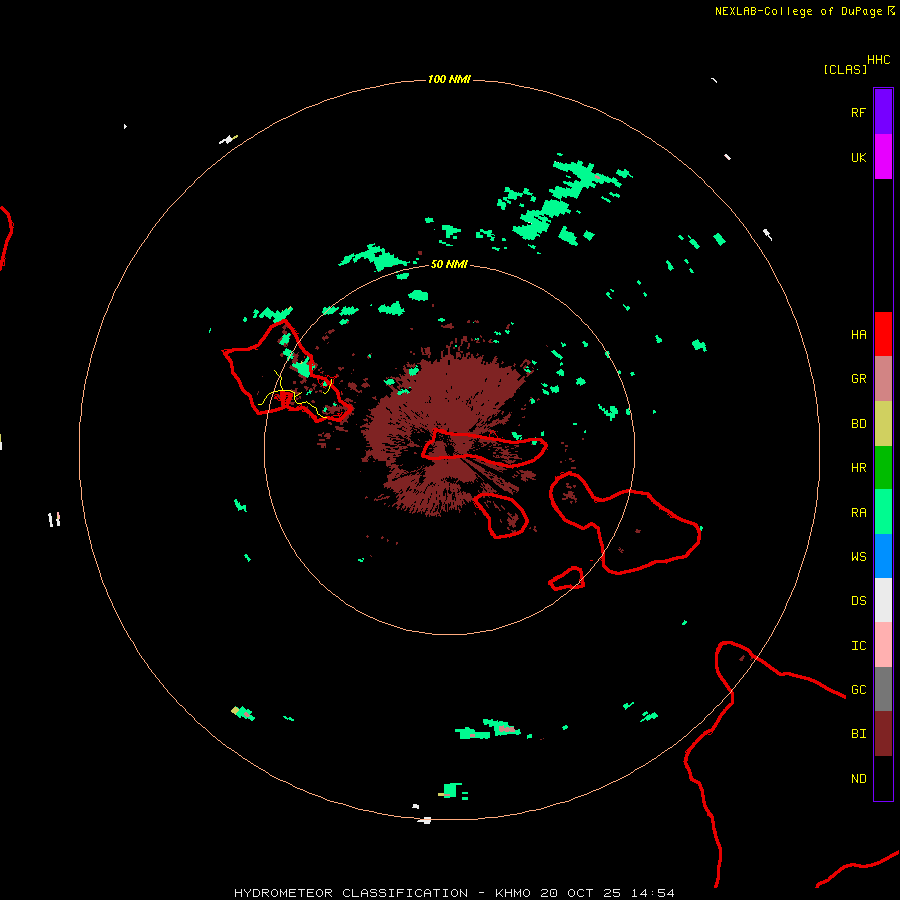Click the RF purple legend swatch
The width and height of the screenshot is (900, 900).
click(x=883, y=111)
